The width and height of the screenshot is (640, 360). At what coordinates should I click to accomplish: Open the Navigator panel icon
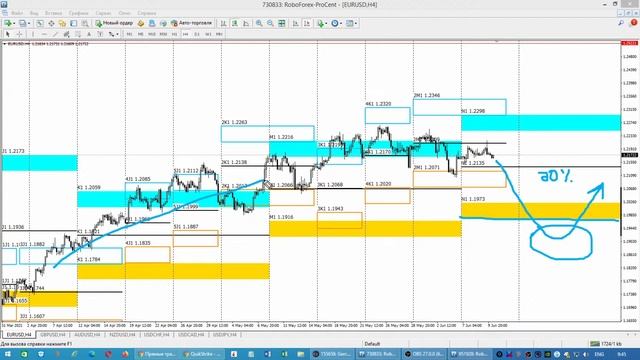click(62, 23)
